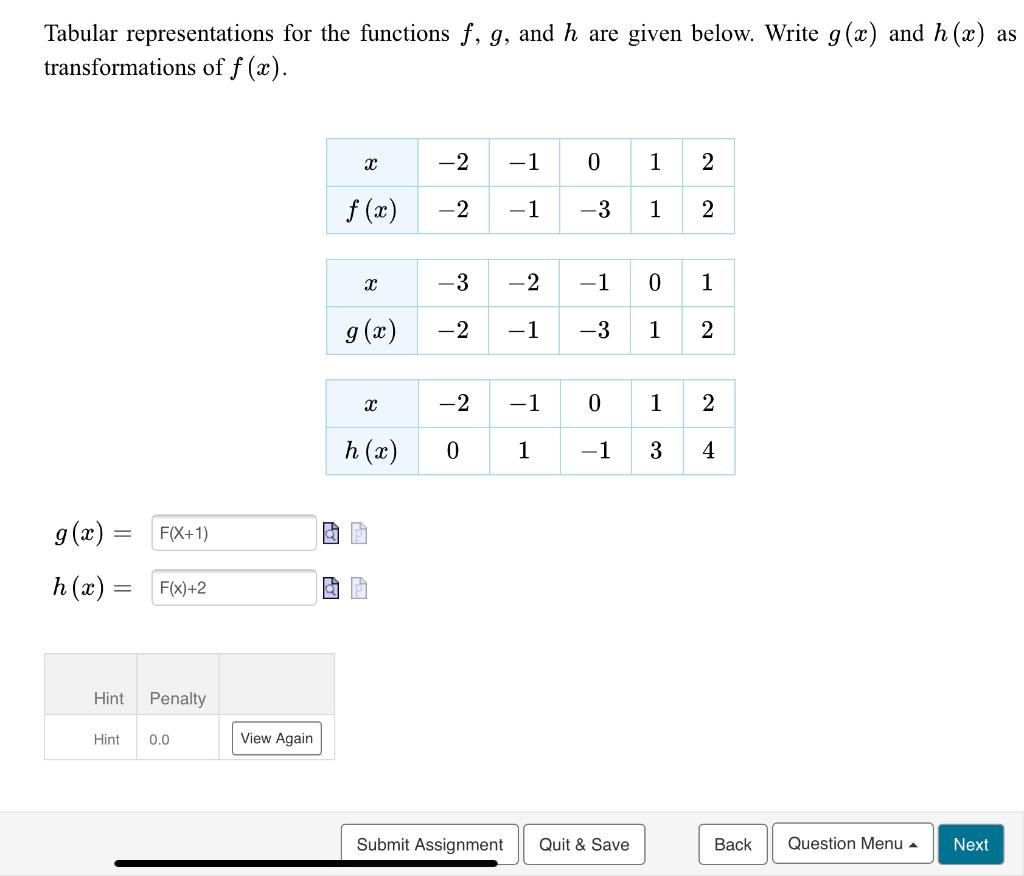Expand the Question Menu dropdown
This screenshot has width=1024, height=876.
click(x=852, y=844)
